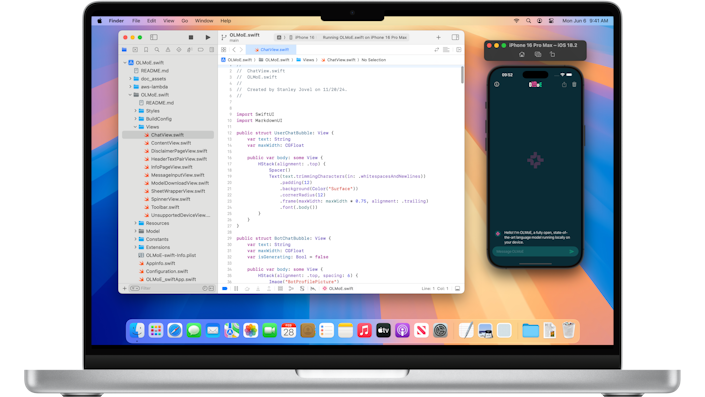
Task: Expand the aws-lambda folder
Action: [x=130, y=87]
